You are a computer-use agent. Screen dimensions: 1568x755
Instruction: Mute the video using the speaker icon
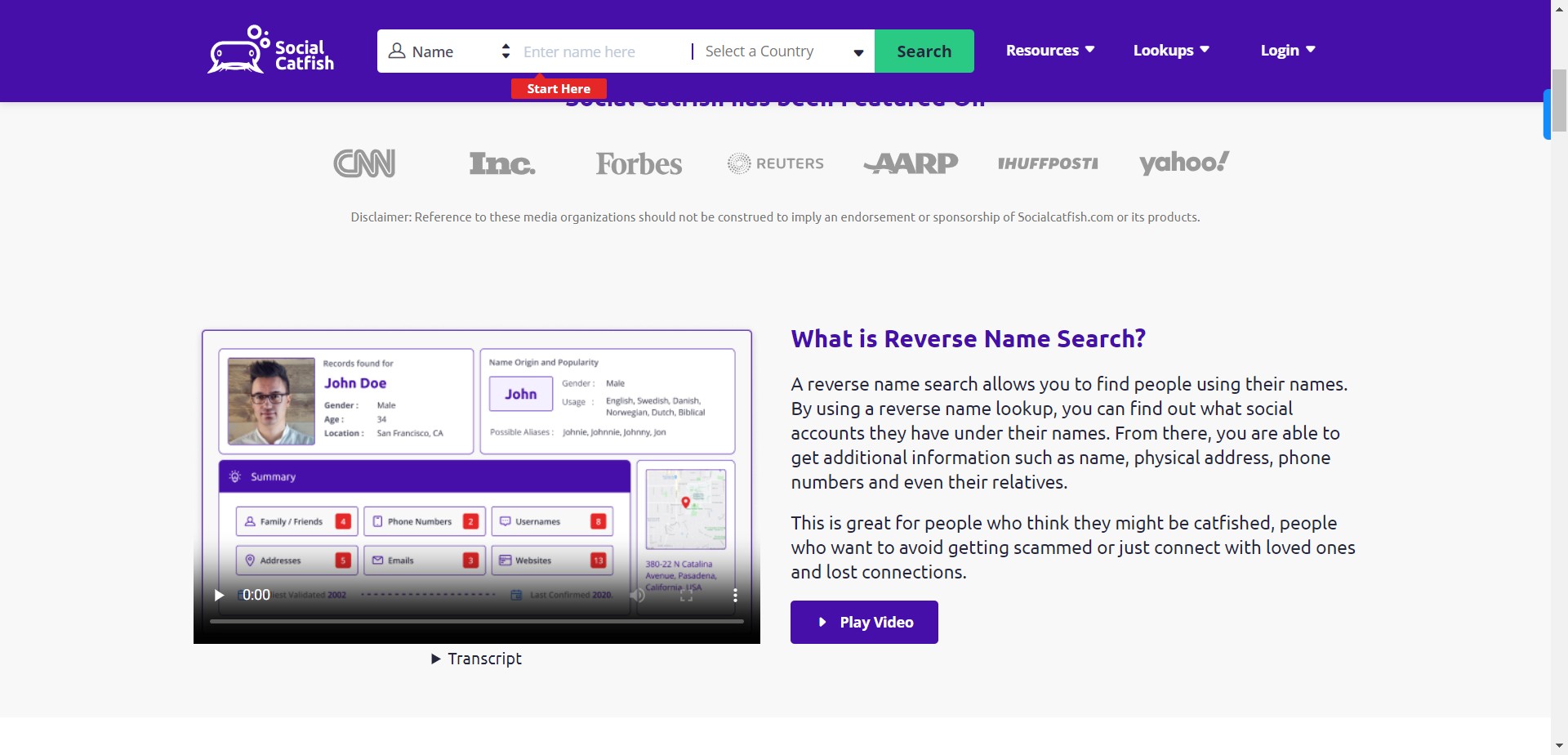coord(638,595)
